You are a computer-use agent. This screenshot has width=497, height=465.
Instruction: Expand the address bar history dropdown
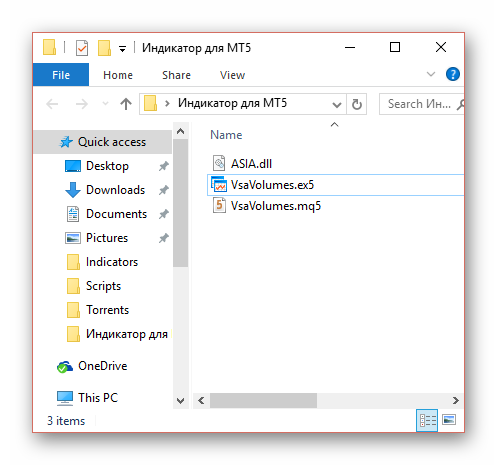click(337, 105)
